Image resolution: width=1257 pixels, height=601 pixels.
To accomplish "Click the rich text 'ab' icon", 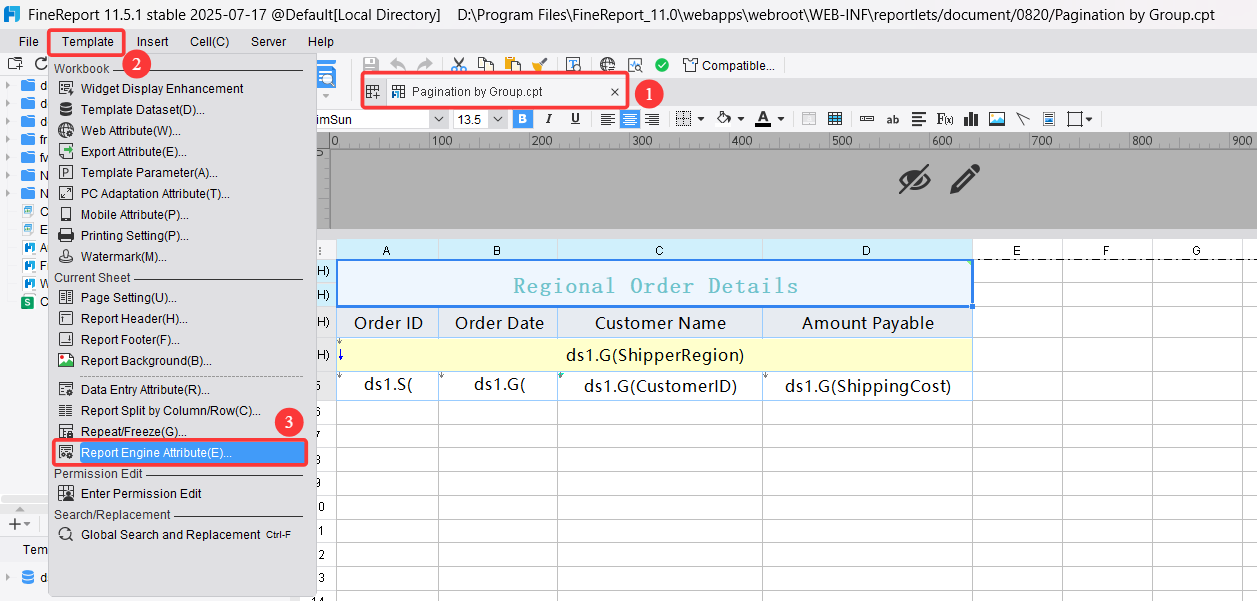I will click(x=893, y=119).
